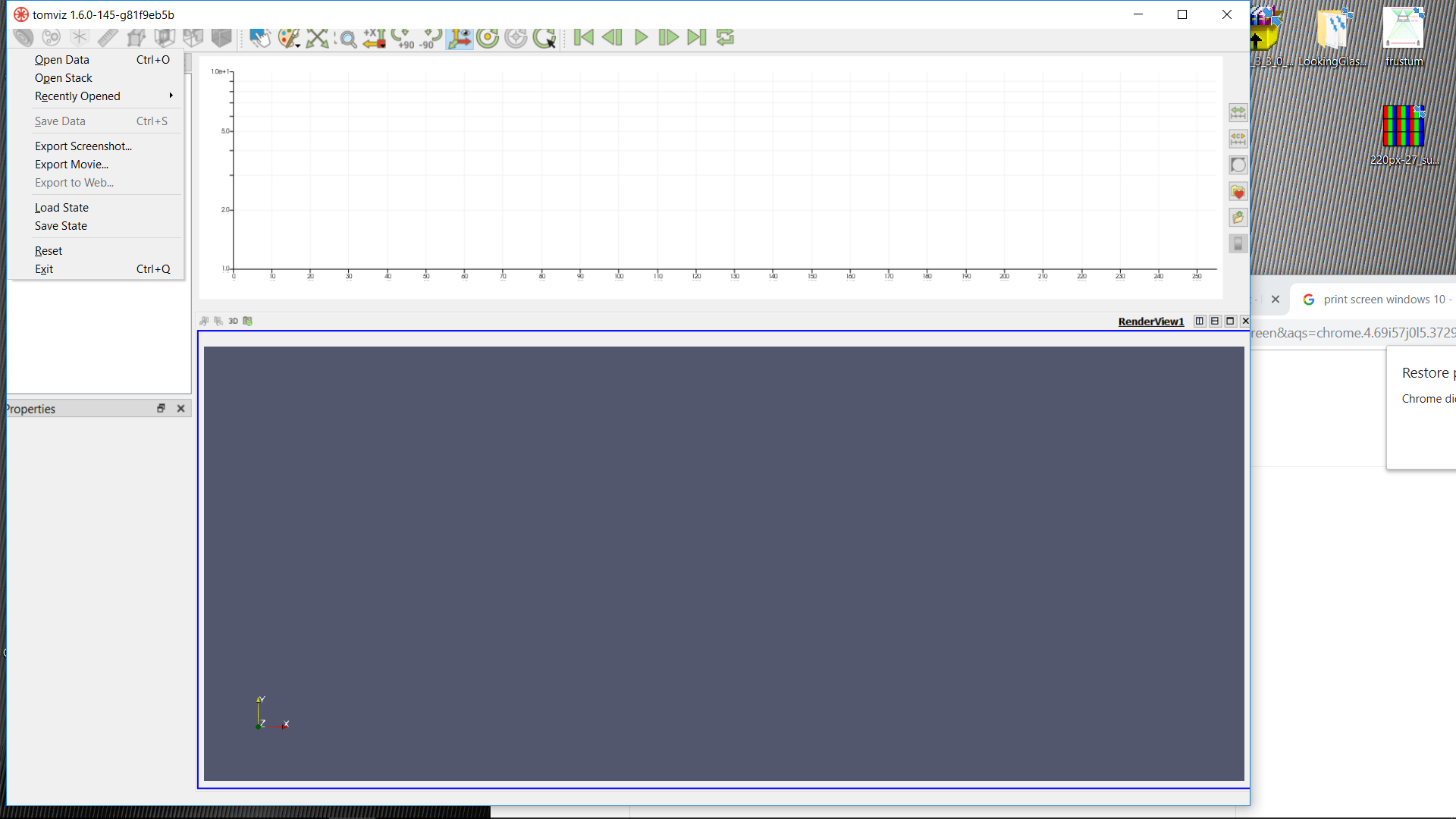The image size is (1456, 819).
Task: Switch to the print screen Chrome tab
Action: (1380, 299)
